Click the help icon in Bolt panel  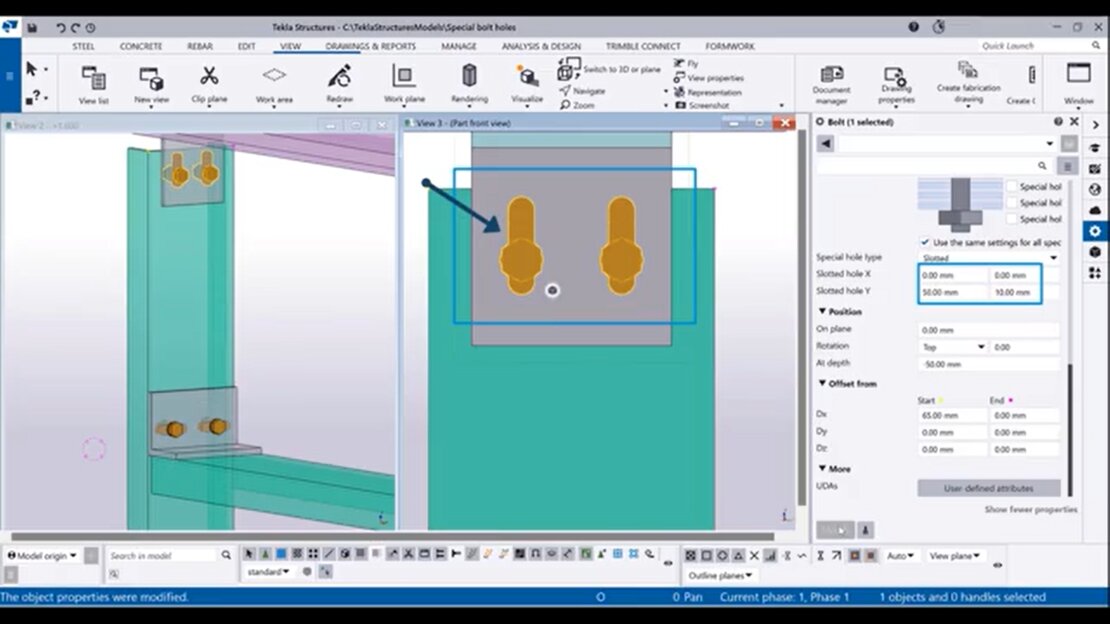point(1058,122)
